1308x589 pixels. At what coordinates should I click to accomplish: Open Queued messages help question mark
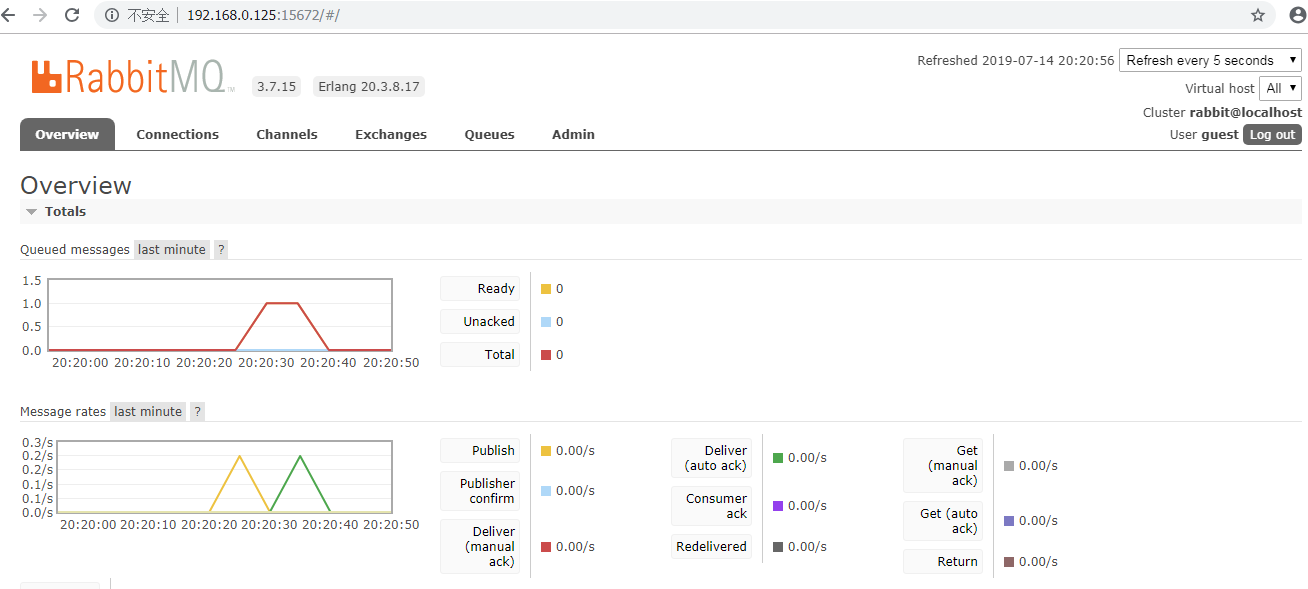pos(221,249)
